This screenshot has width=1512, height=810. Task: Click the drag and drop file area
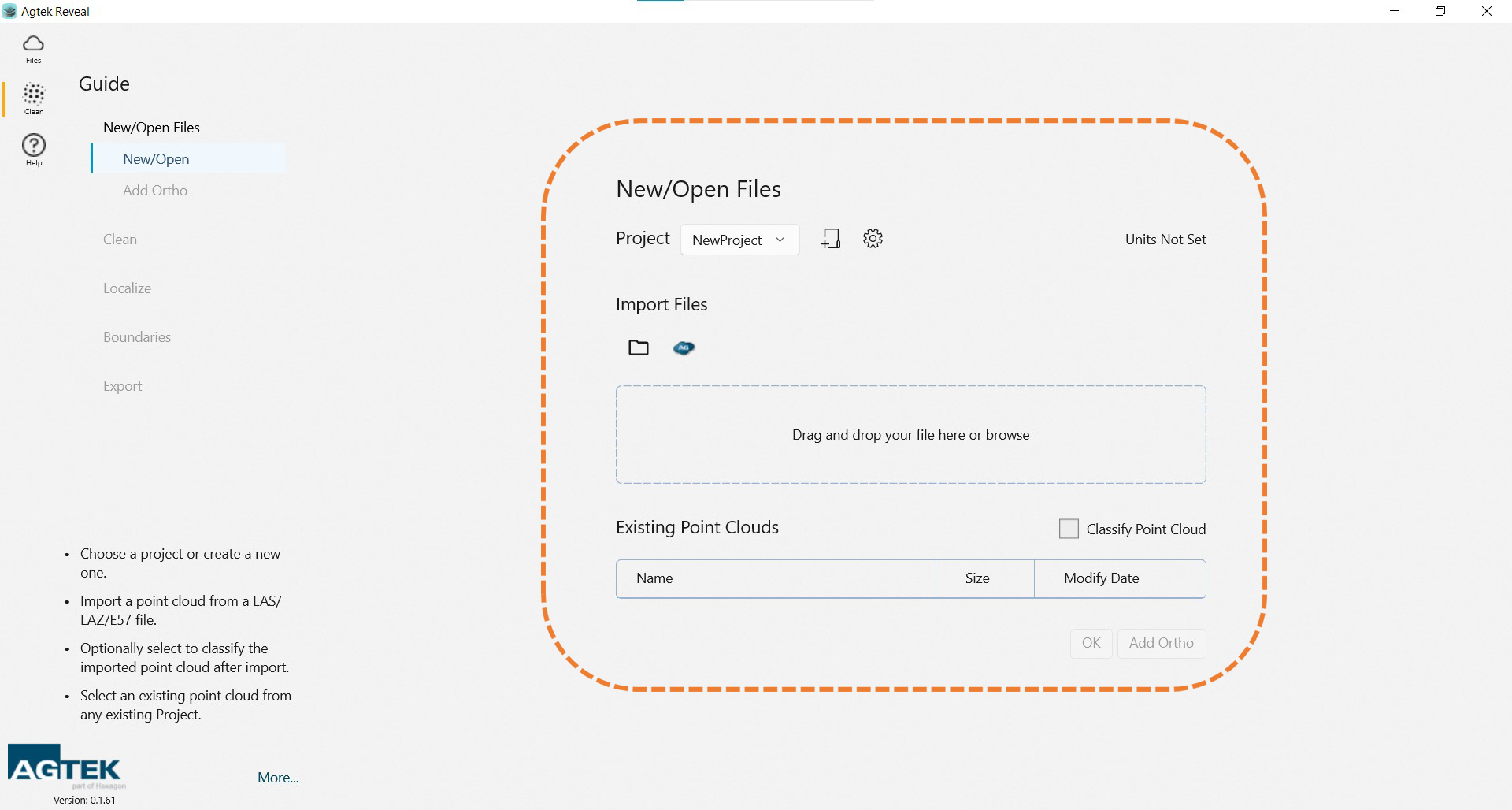point(910,435)
